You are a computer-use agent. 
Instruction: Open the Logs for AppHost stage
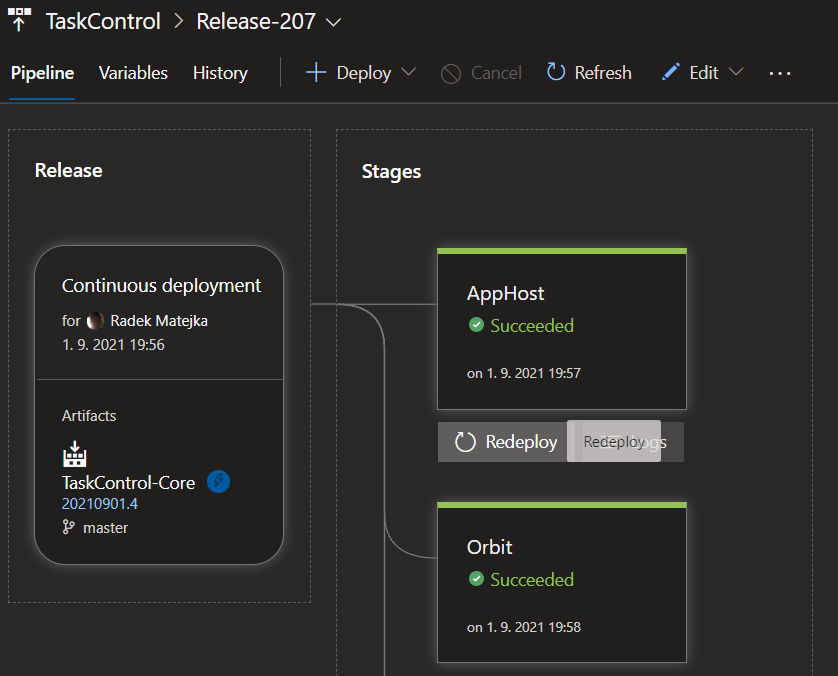click(x=641, y=441)
